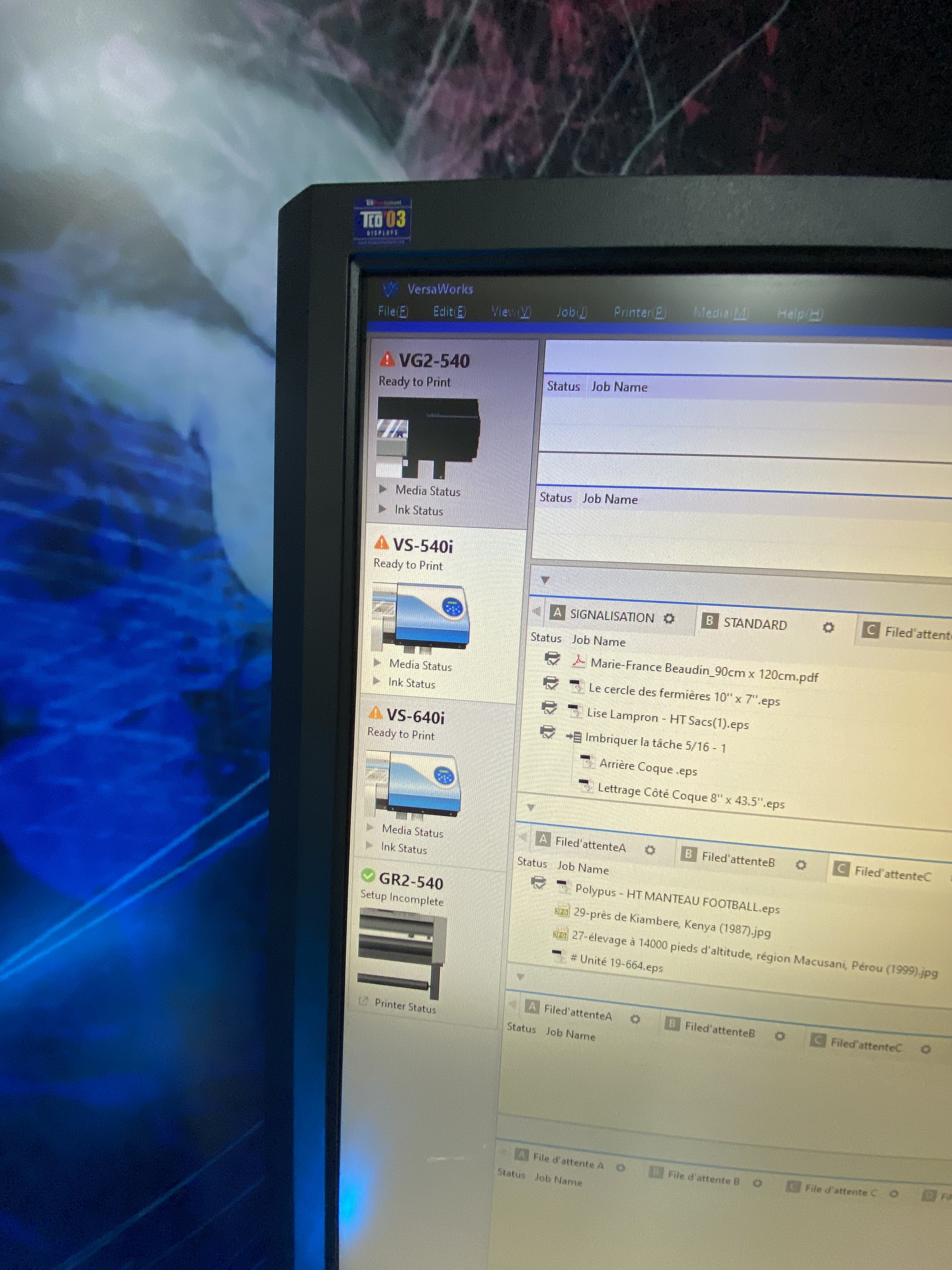Switch to the B STANDARD queue tab
This screenshot has height=1270, width=952.
[755, 624]
